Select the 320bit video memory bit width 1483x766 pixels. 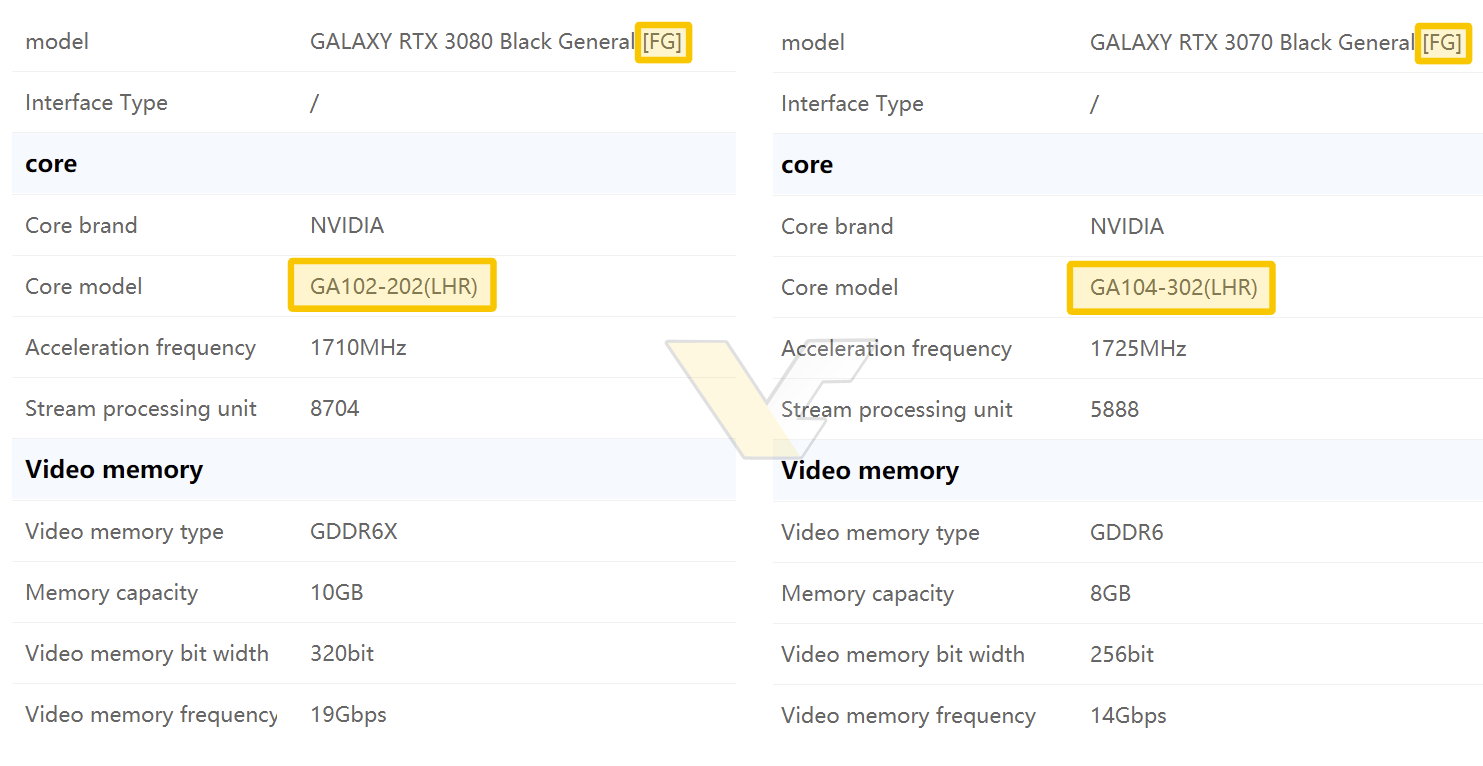coord(341,653)
